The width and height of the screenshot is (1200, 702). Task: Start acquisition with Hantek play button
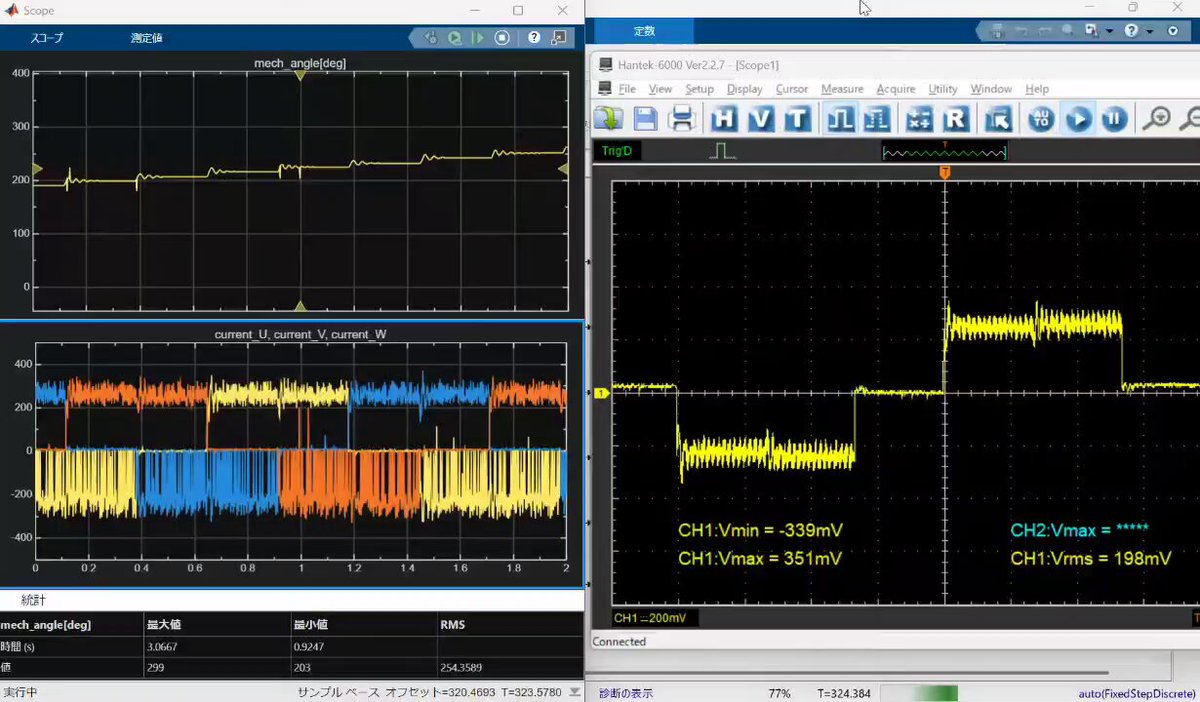click(1078, 119)
